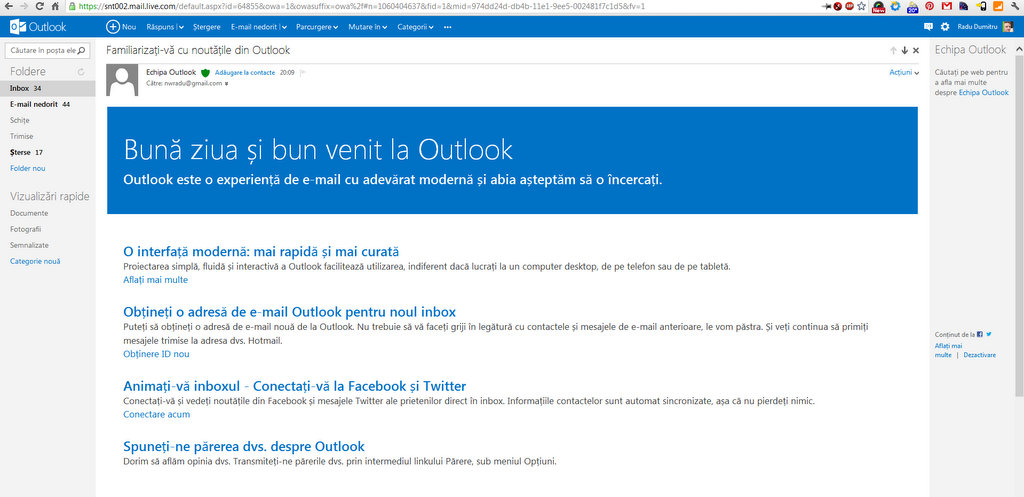The image size is (1024, 497).
Task: Click the Outlook logo in the header
Action: click(39, 27)
